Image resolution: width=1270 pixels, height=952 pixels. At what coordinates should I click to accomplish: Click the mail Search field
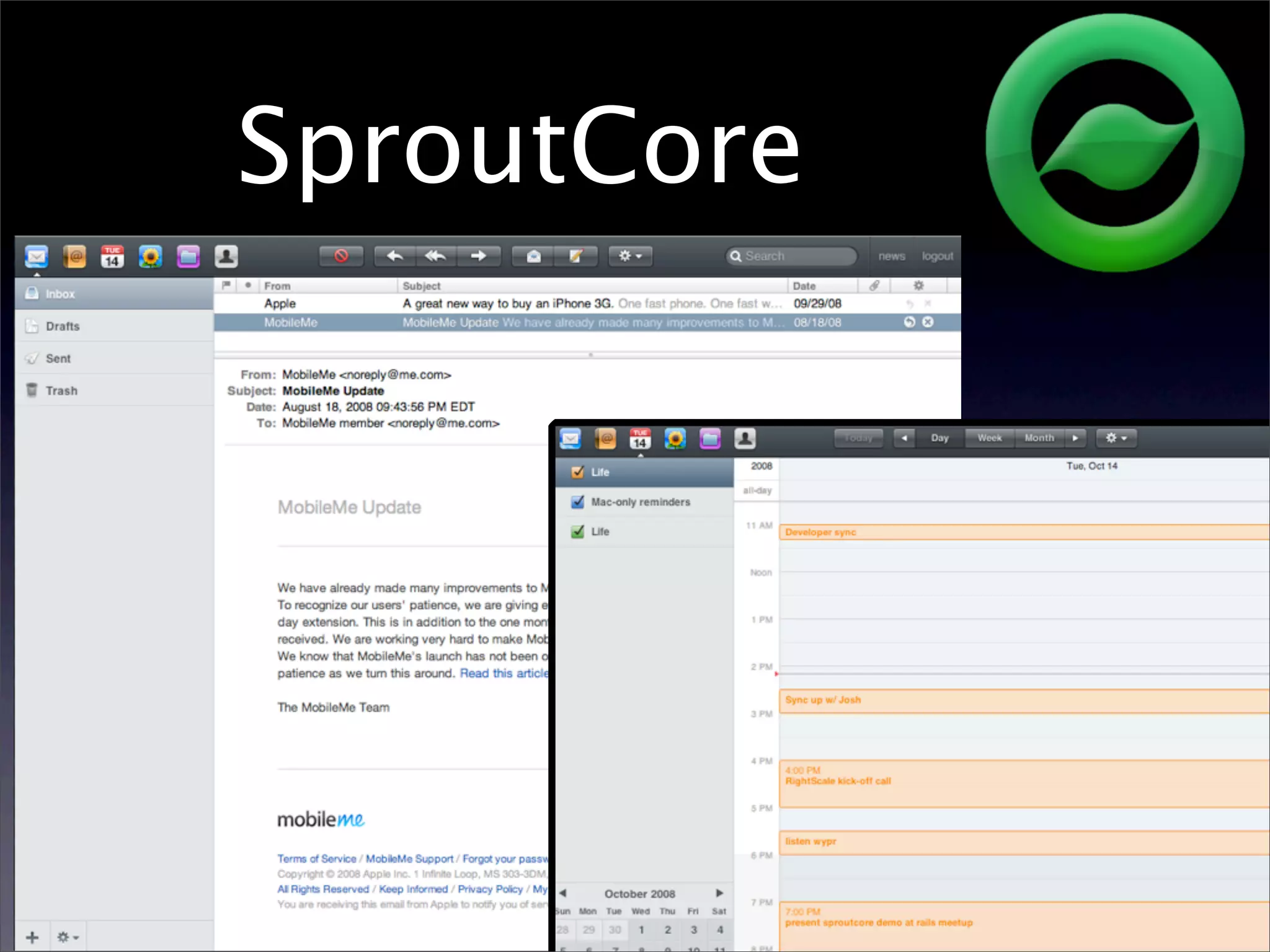click(x=791, y=256)
